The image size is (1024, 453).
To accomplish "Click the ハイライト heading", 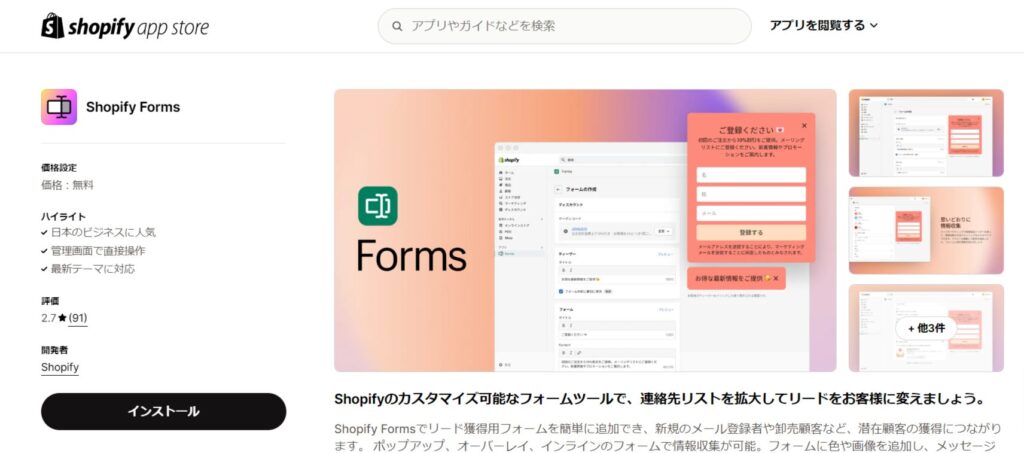I will tap(63, 217).
